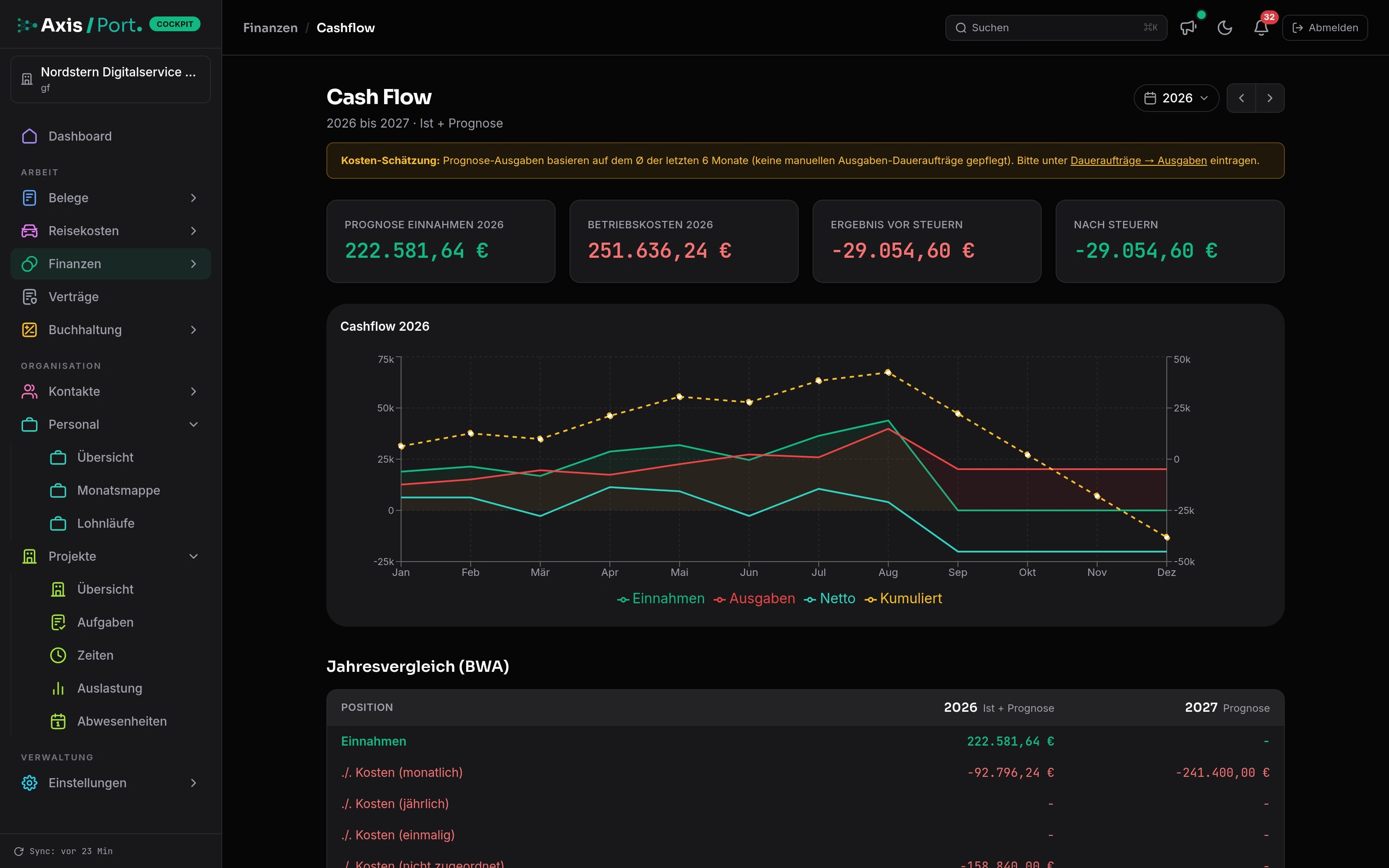The width and height of the screenshot is (1389, 868).
Task: Click the Projekte building icon
Action: (x=29, y=556)
